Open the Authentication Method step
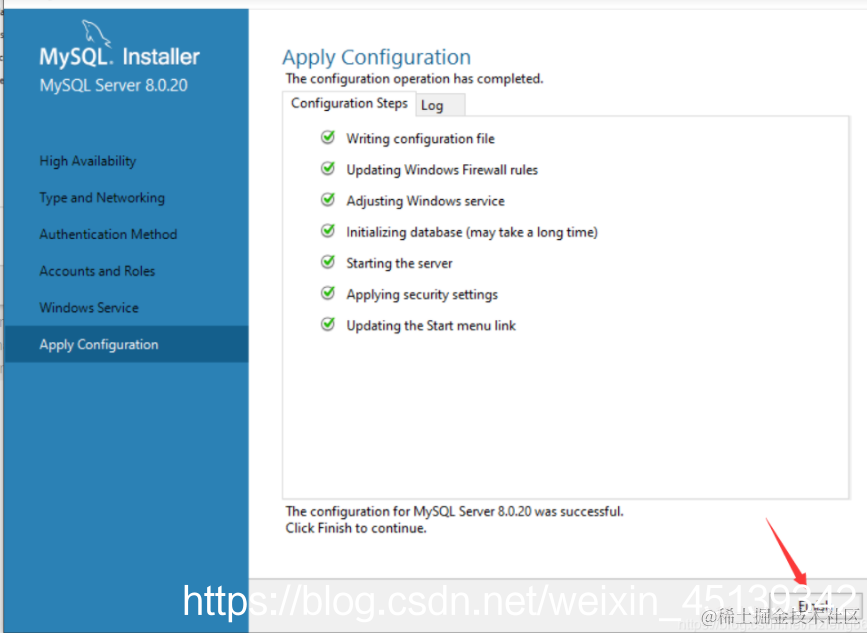Image resolution: width=867 pixels, height=633 pixels. pyautogui.click(x=108, y=234)
